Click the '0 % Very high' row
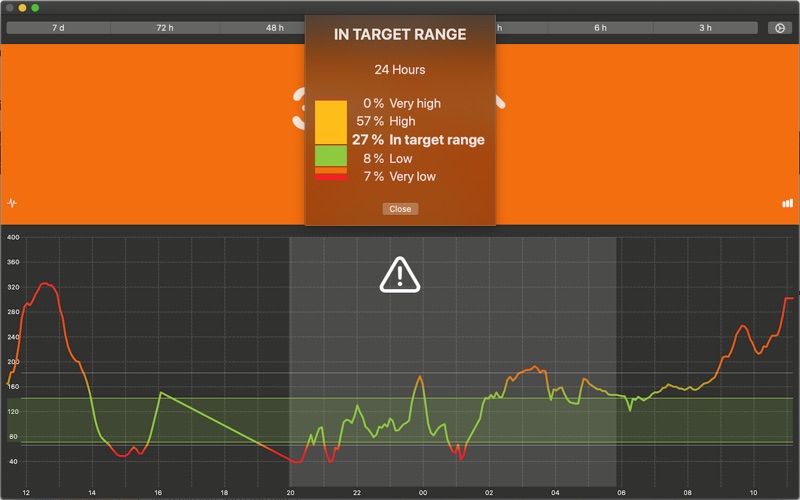Screen dimensions: 800x500 click(x=402, y=104)
